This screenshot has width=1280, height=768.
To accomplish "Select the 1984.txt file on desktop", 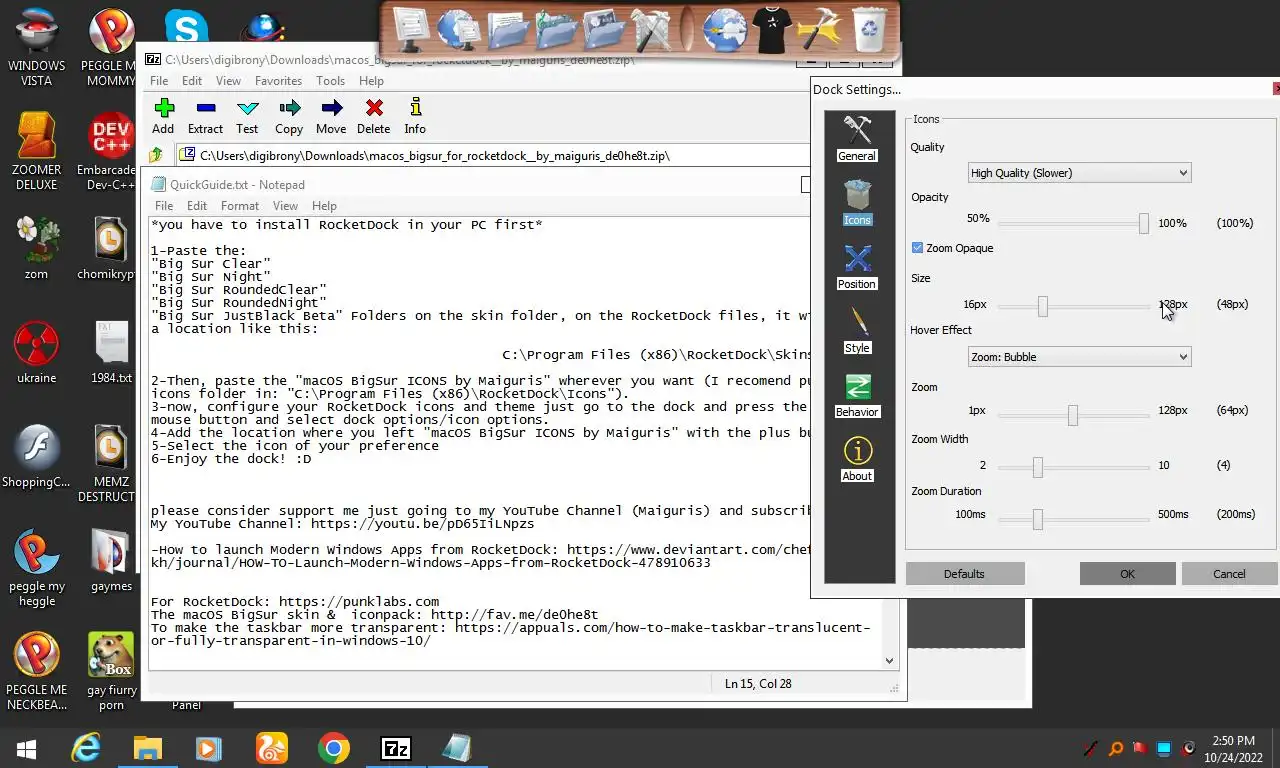I will click(x=111, y=352).
